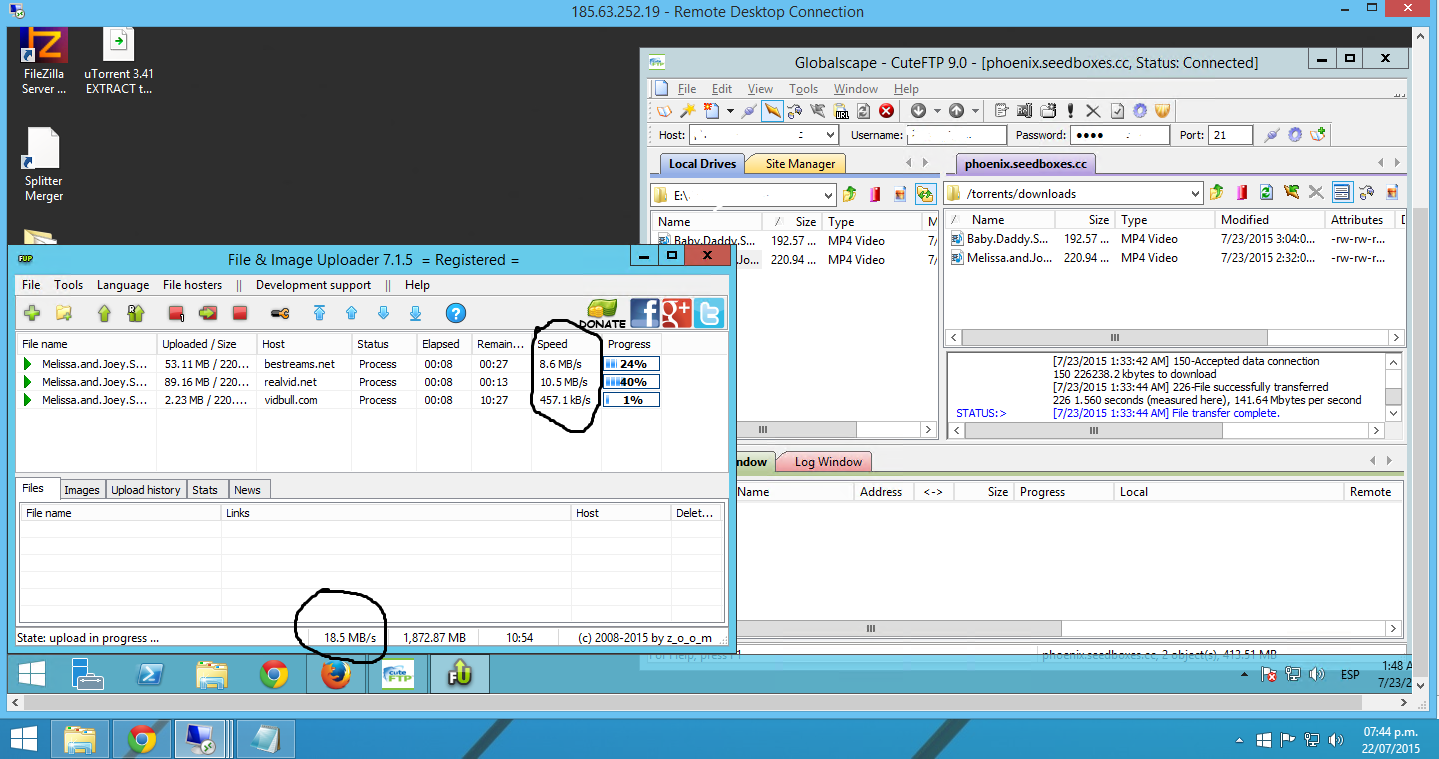This screenshot has height=759, width=1439.
Task: Click the key accounts icon in uploader toolbar
Action: click(280, 314)
